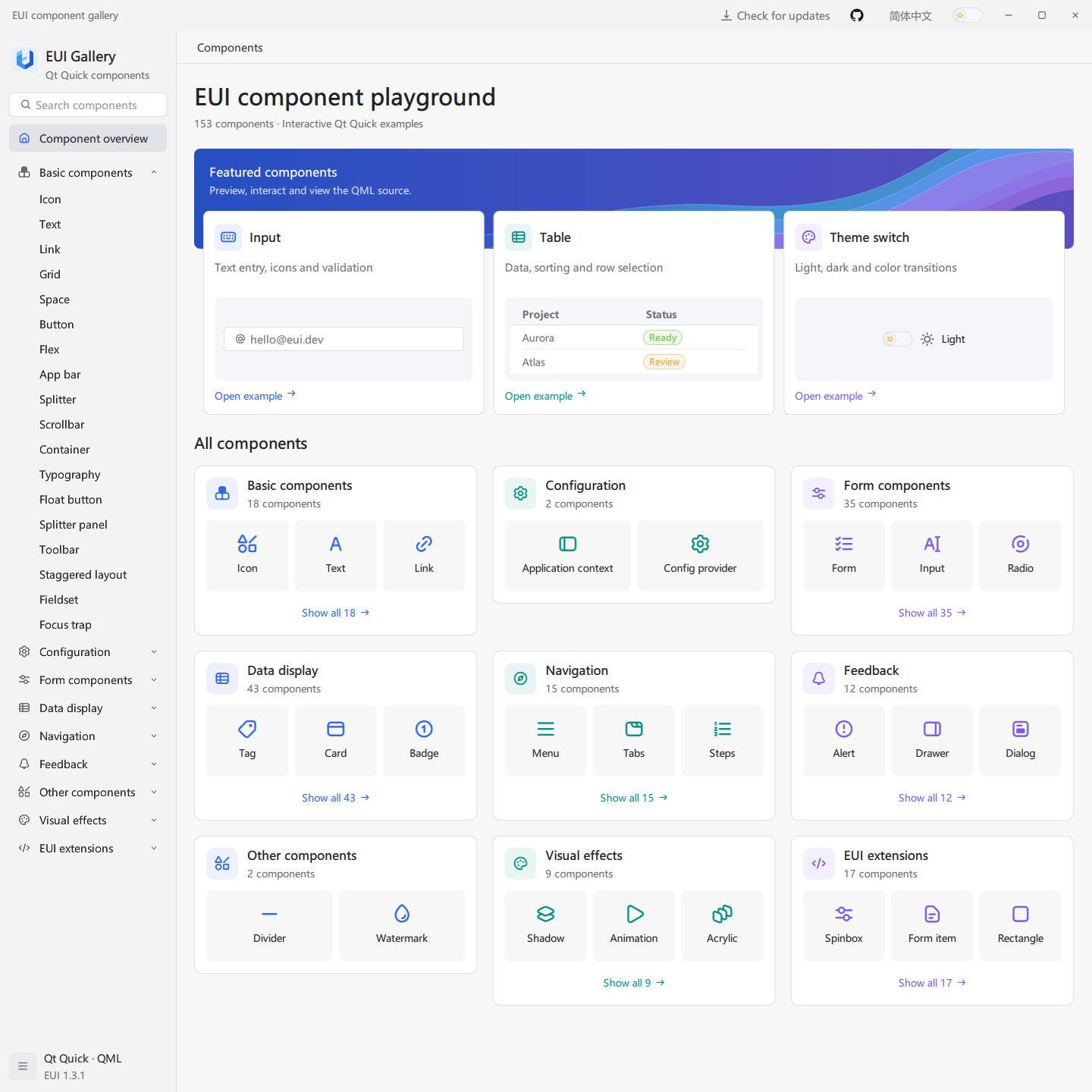Open the Spinbox extension tile
This screenshot has height=1092, width=1092.
(844, 926)
